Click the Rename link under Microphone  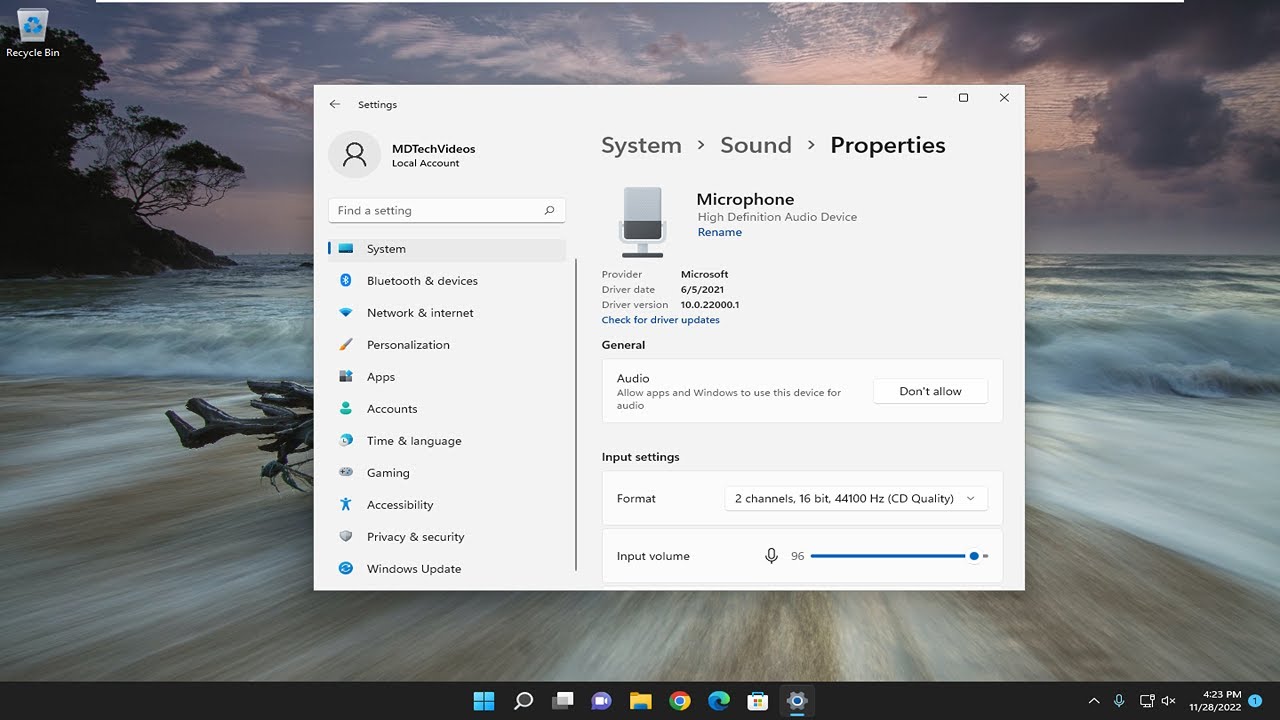pyautogui.click(x=720, y=232)
